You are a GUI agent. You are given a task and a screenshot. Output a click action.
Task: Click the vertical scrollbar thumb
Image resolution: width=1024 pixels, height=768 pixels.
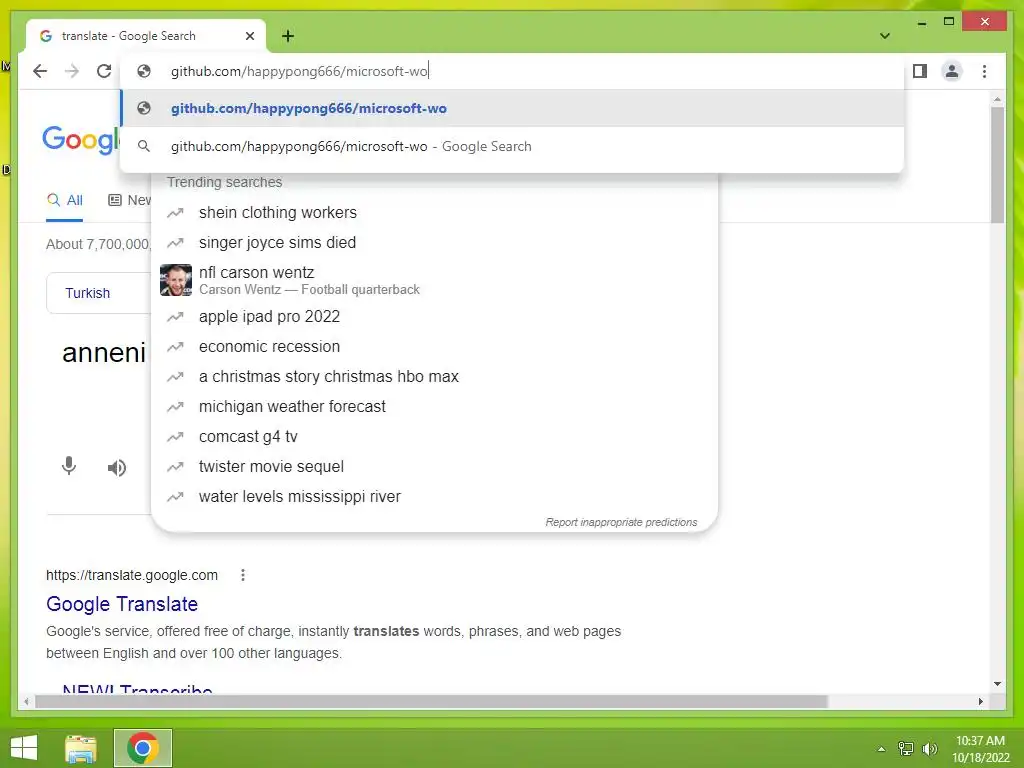pyautogui.click(x=997, y=165)
